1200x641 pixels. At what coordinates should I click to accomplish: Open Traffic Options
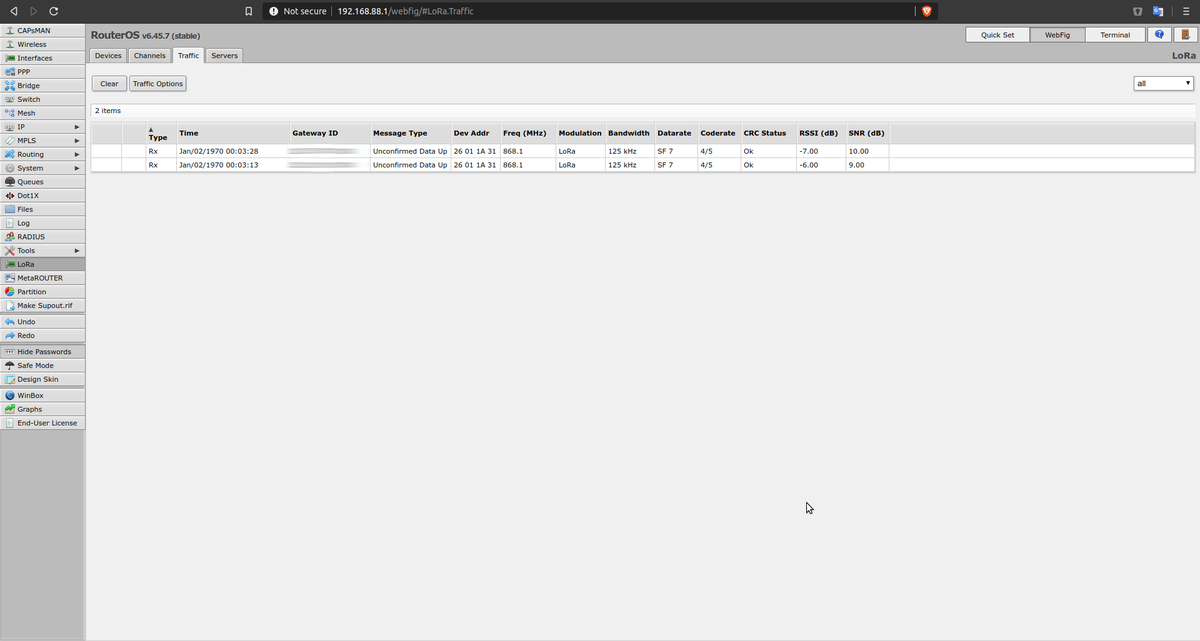click(158, 84)
